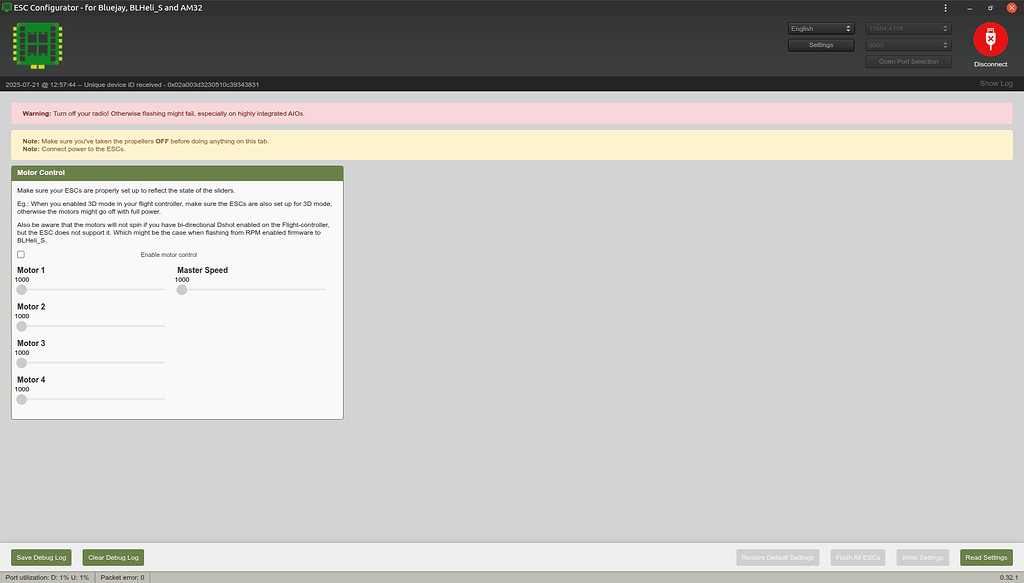Viewport: 1024px width, 583px height.
Task: Open the English language dropdown
Action: tap(820, 29)
